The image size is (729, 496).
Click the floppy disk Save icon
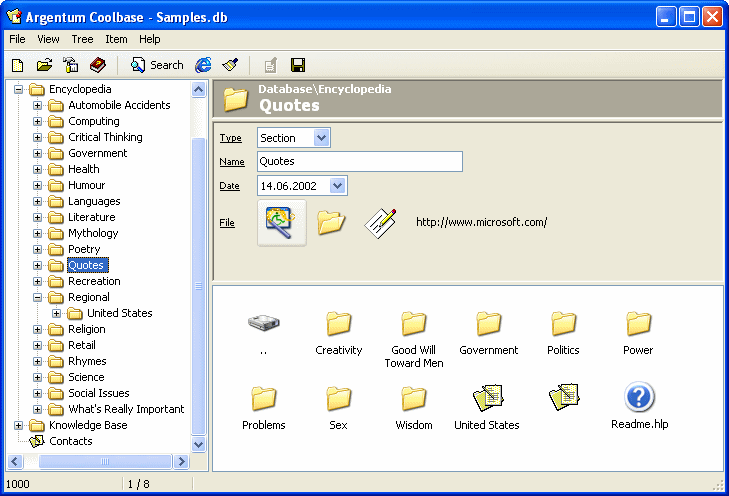click(297, 65)
